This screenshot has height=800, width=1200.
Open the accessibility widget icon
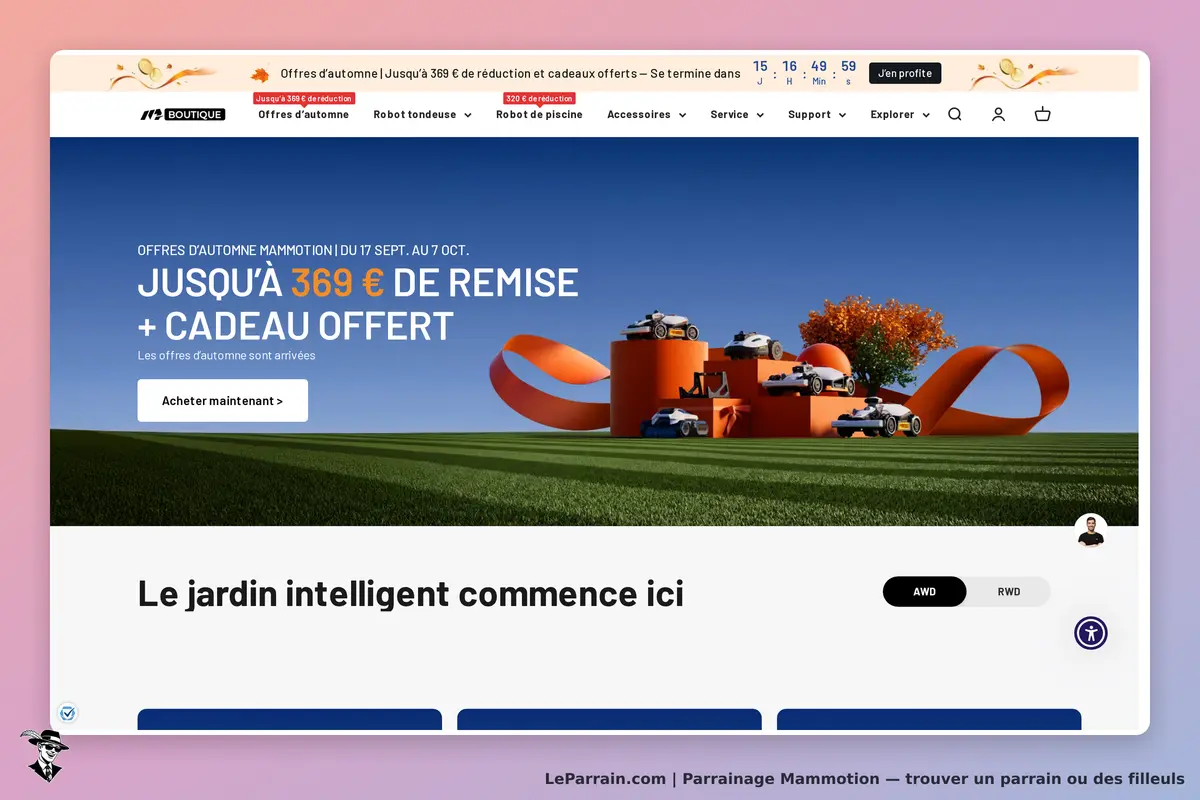pos(1091,633)
